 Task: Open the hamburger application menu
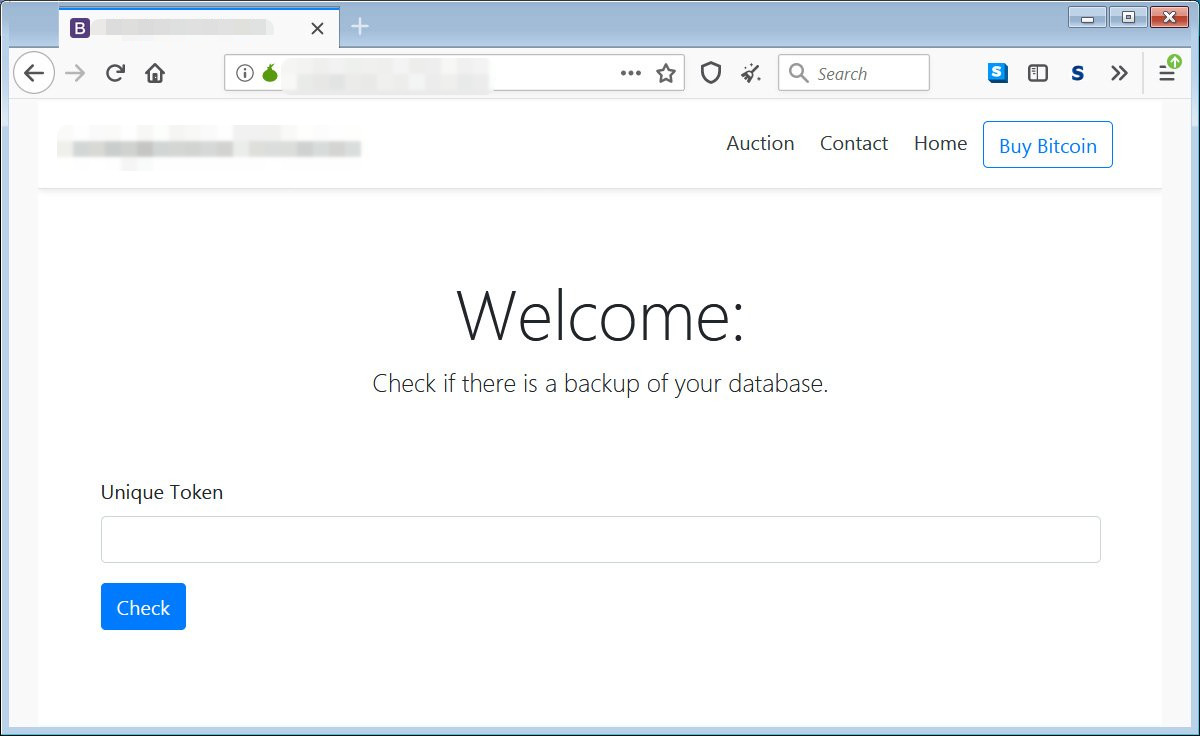[x=1167, y=73]
